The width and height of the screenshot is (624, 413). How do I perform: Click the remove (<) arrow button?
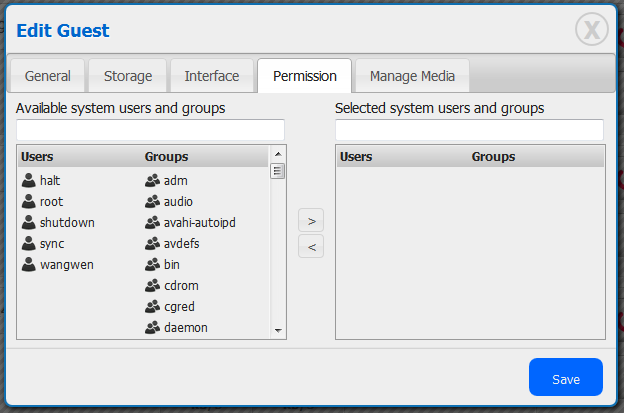pyautogui.click(x=311, y=247)
